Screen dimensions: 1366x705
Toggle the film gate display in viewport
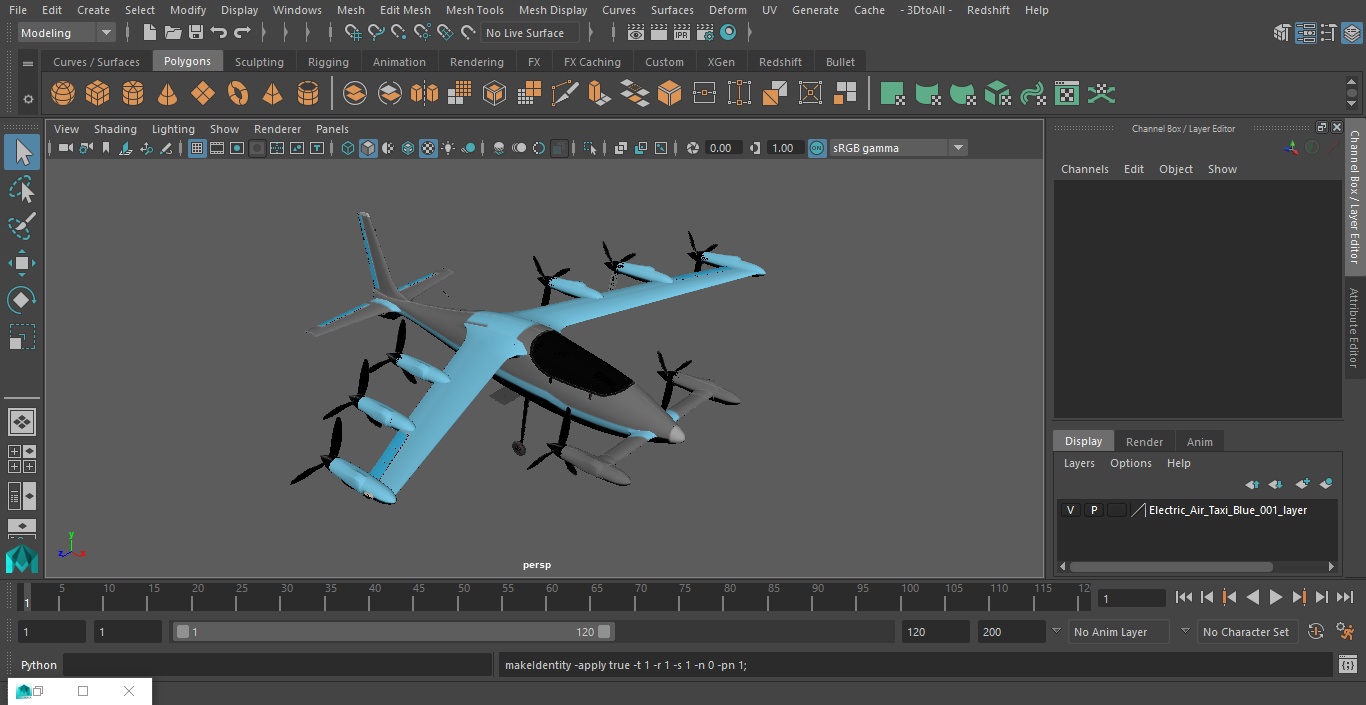pyautogui.click(x=217, y=148)
